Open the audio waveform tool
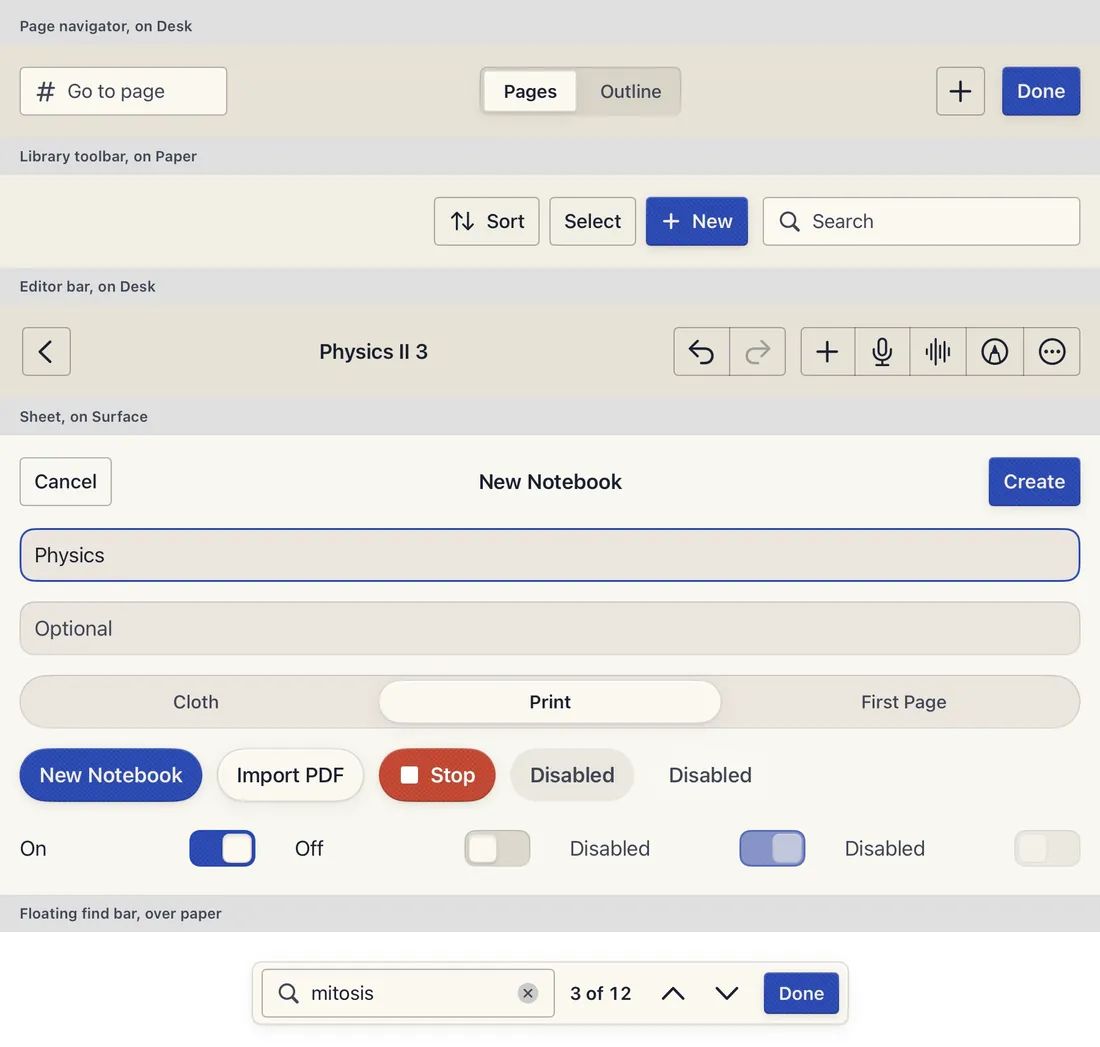Viewport: 1100px width, 1047px height. click(x=938, y=352)
